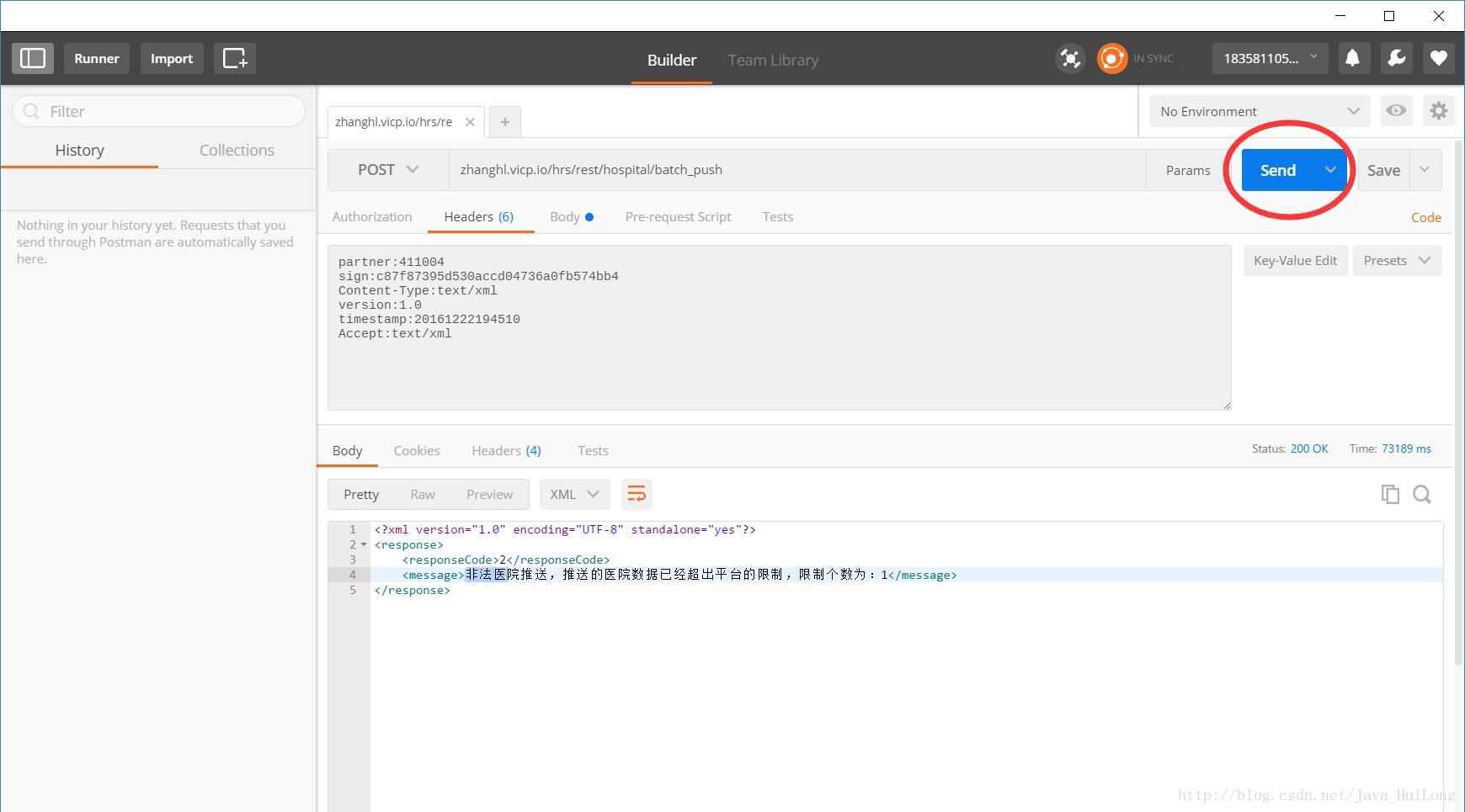Click the message line in response
Image resolution: width=1465 pixels, height=812 pixels.
[679, 575]
